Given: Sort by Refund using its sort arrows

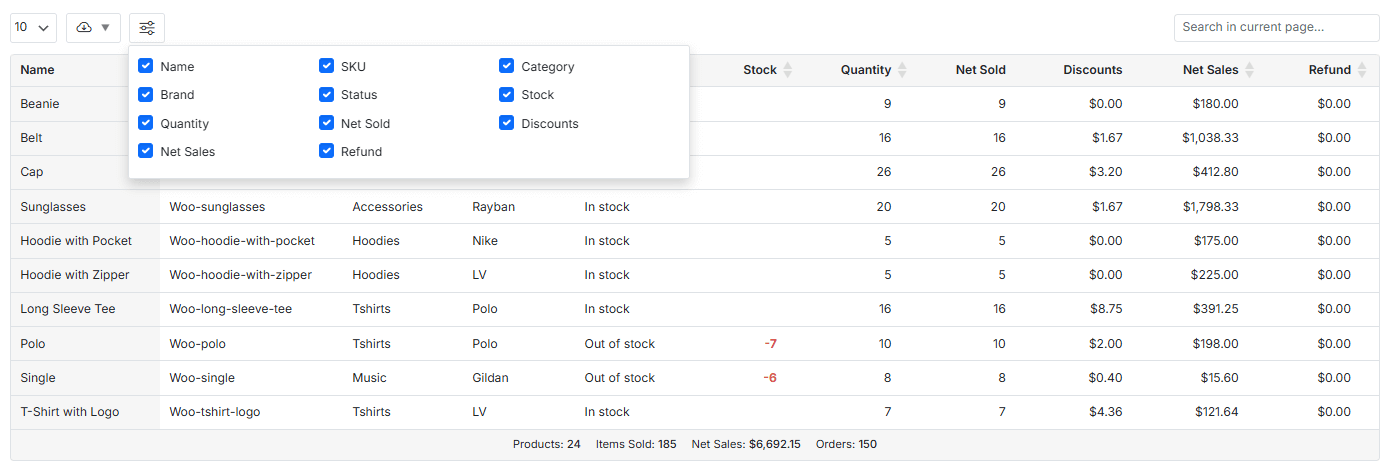Looking at the screenshot, I should [x=1361, y=70].
